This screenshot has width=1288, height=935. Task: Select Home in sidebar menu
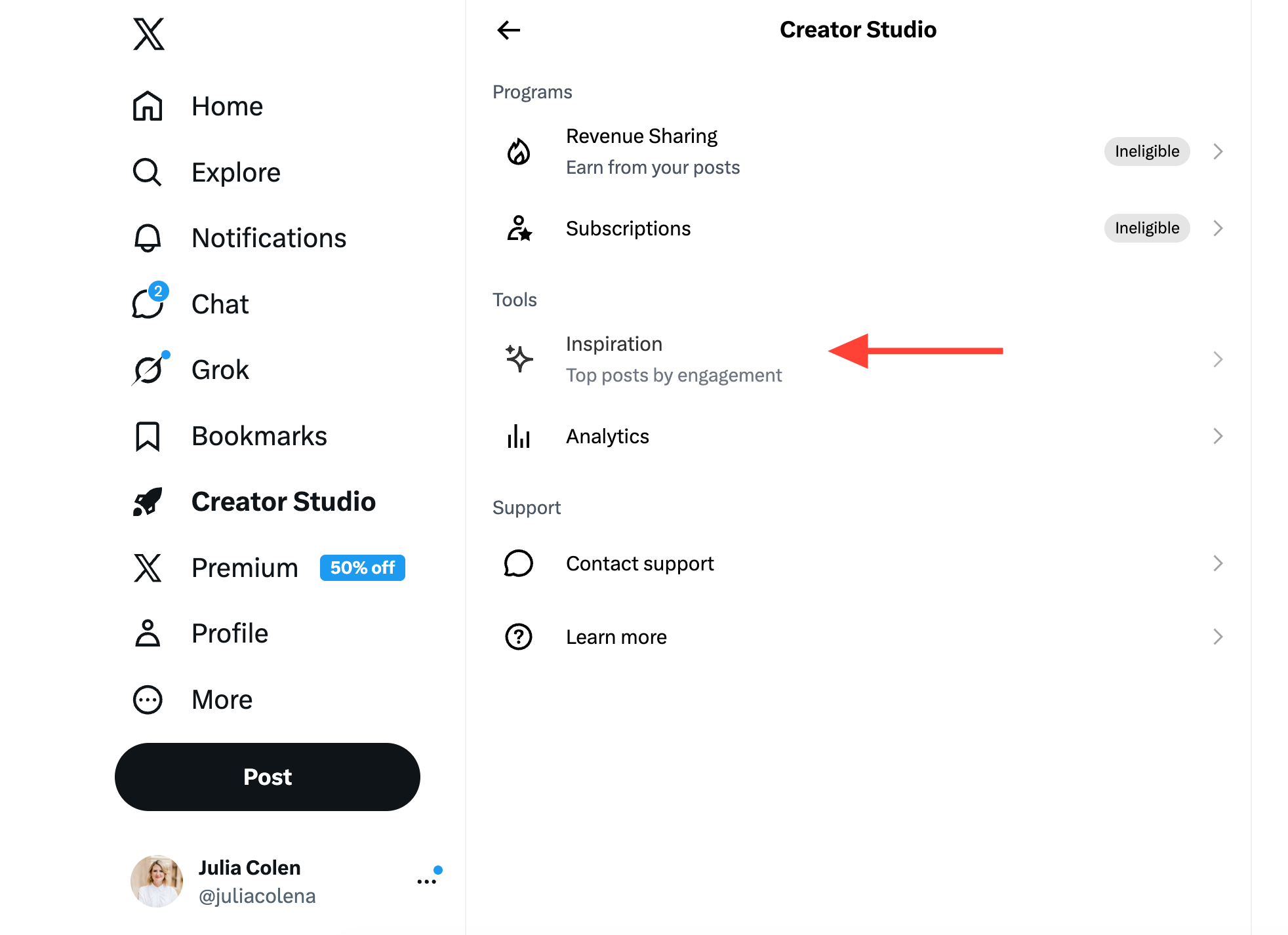(227, 106)
